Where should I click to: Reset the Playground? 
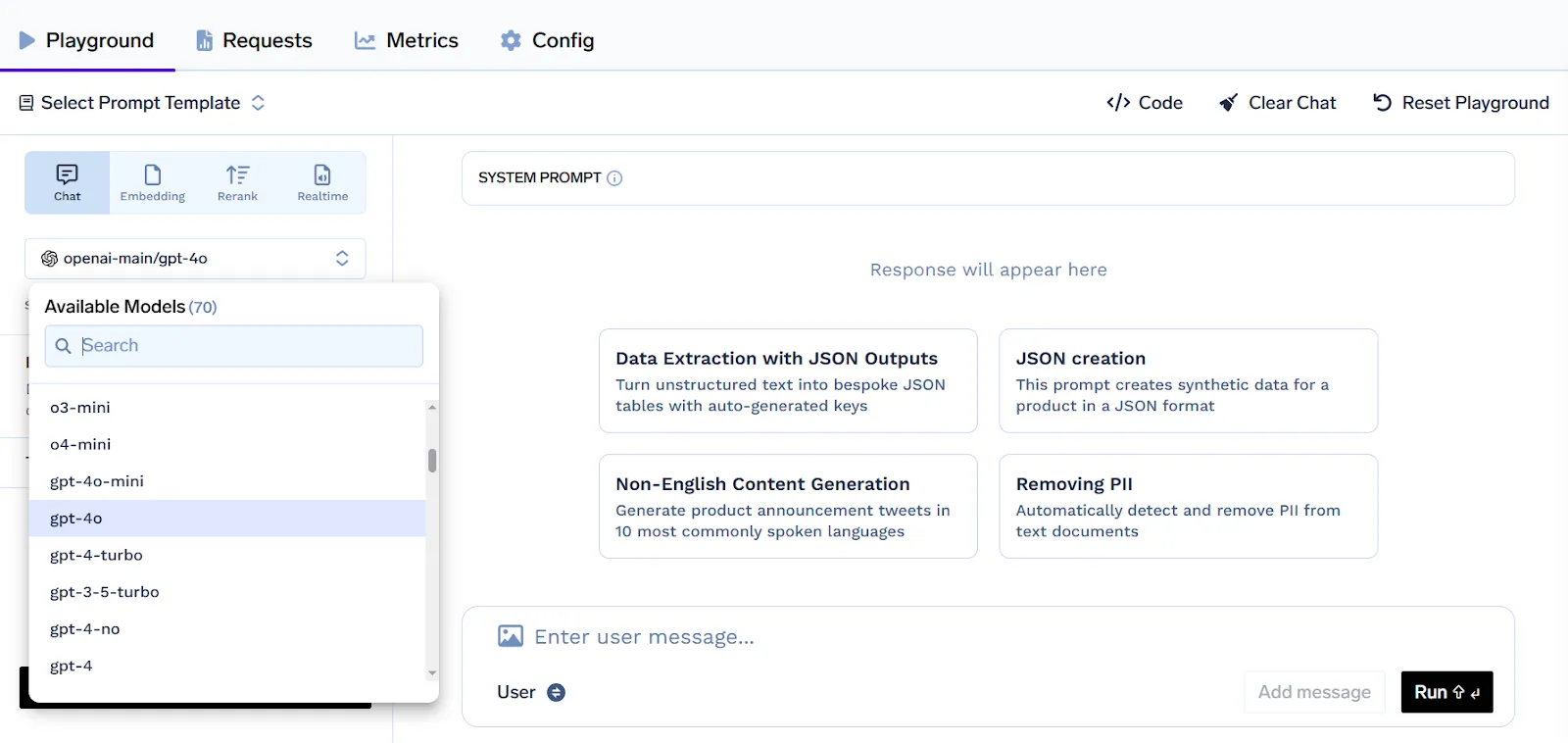[1460, 103]
